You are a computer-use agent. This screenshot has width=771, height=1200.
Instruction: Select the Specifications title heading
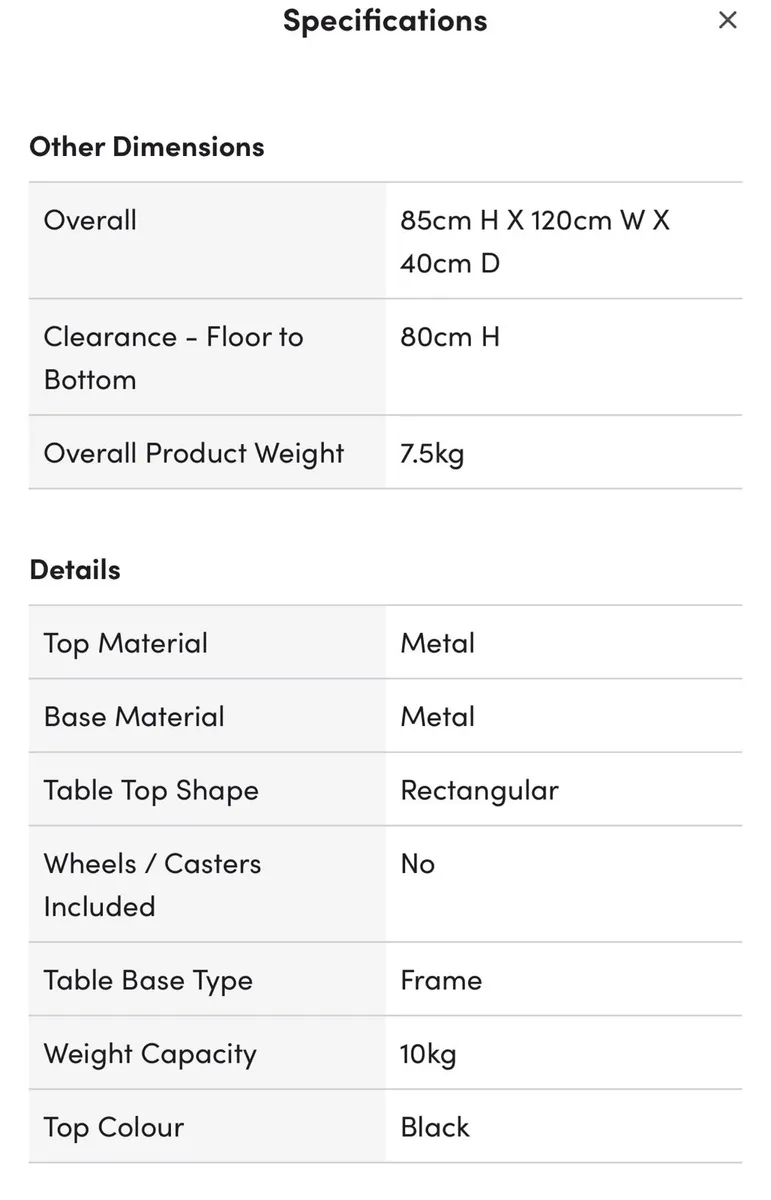coord(385,20)
